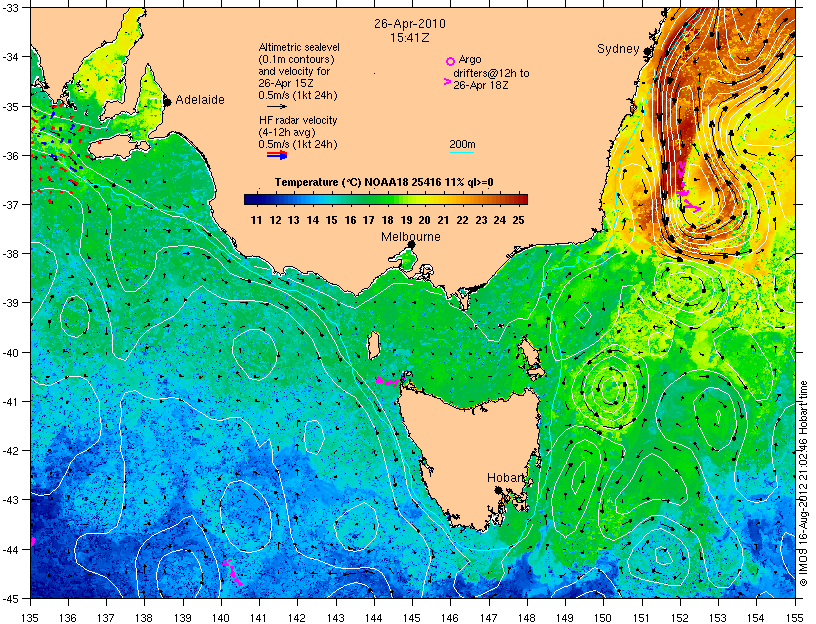Click the green section of colorbar above 18

(x=387, y=199)
